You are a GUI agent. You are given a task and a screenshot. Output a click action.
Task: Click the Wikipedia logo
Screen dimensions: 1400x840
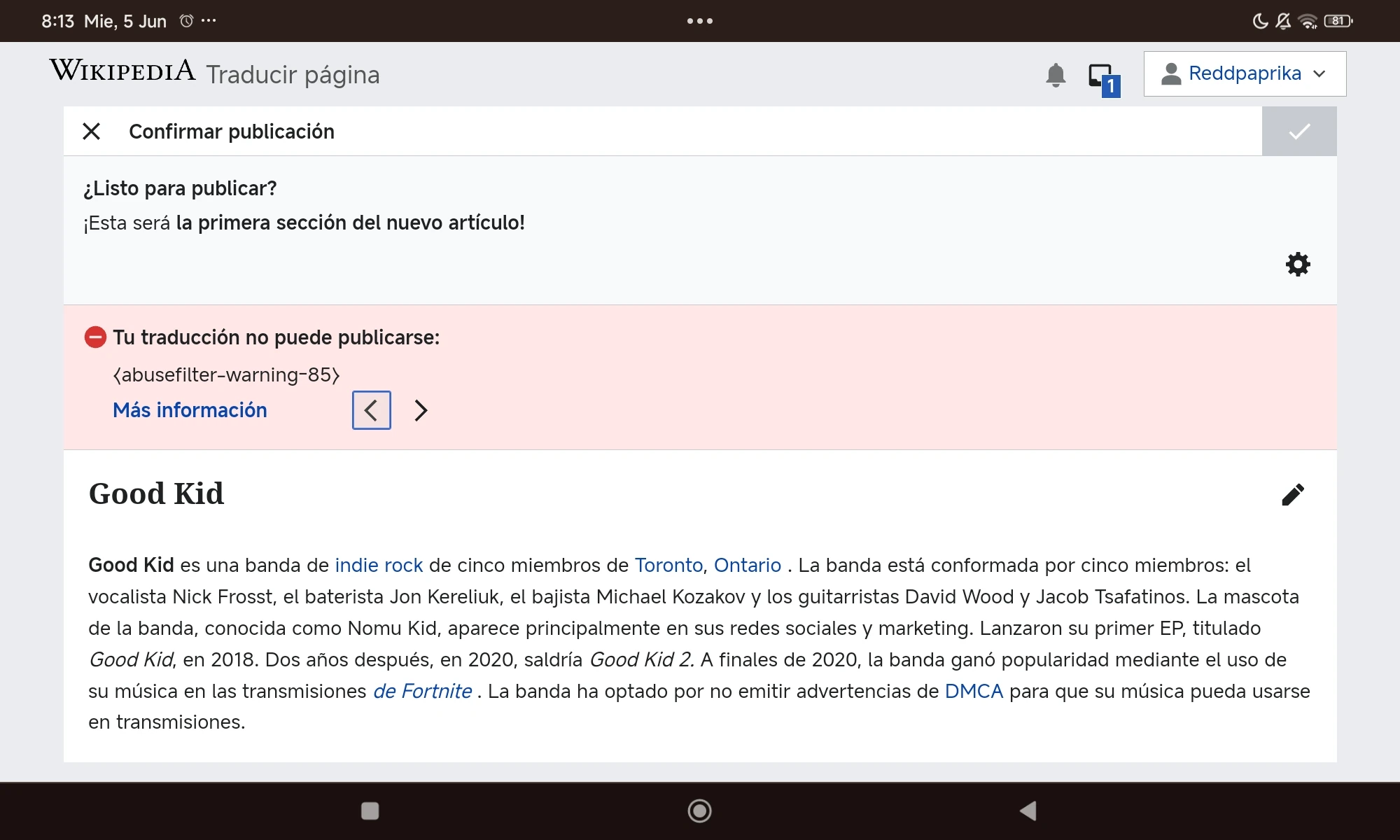[122, 71]
